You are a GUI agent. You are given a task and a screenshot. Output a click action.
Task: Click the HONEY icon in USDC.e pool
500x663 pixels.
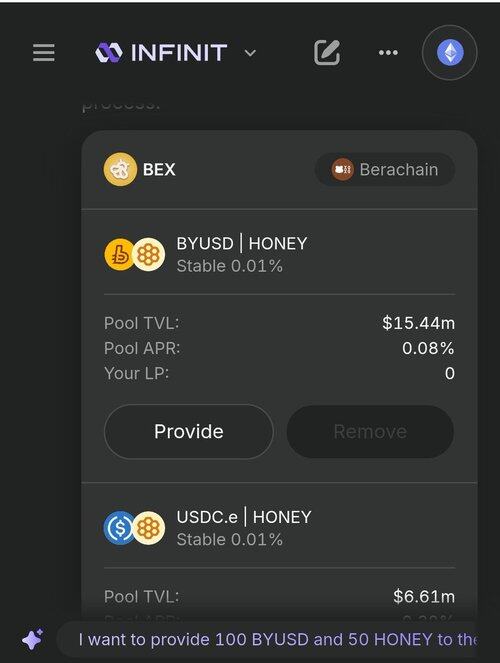point(148,528)
